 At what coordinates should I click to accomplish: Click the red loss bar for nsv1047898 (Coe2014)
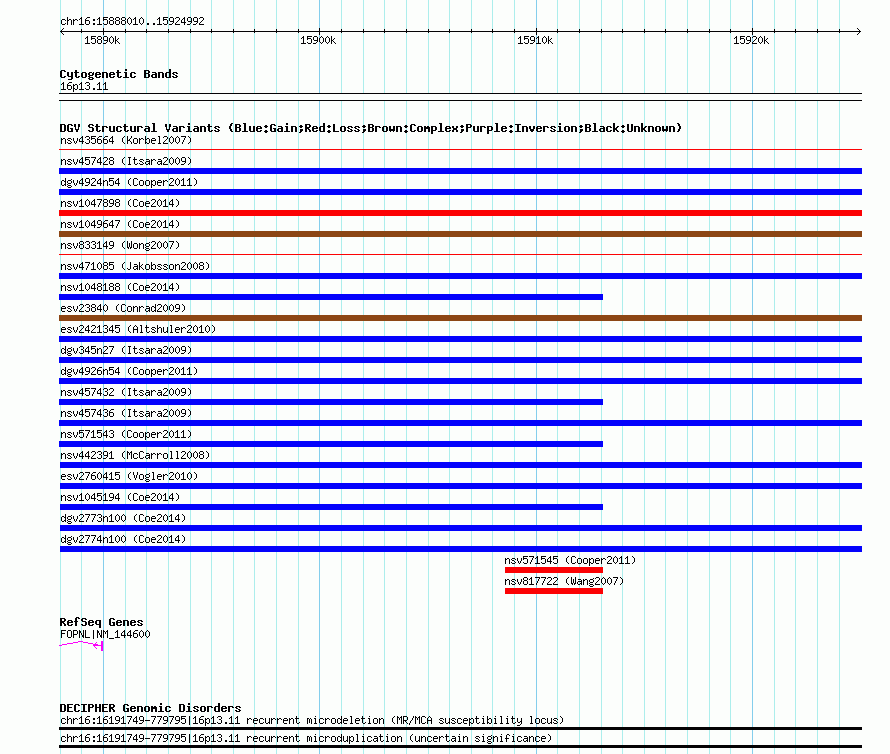coord(460,213)
